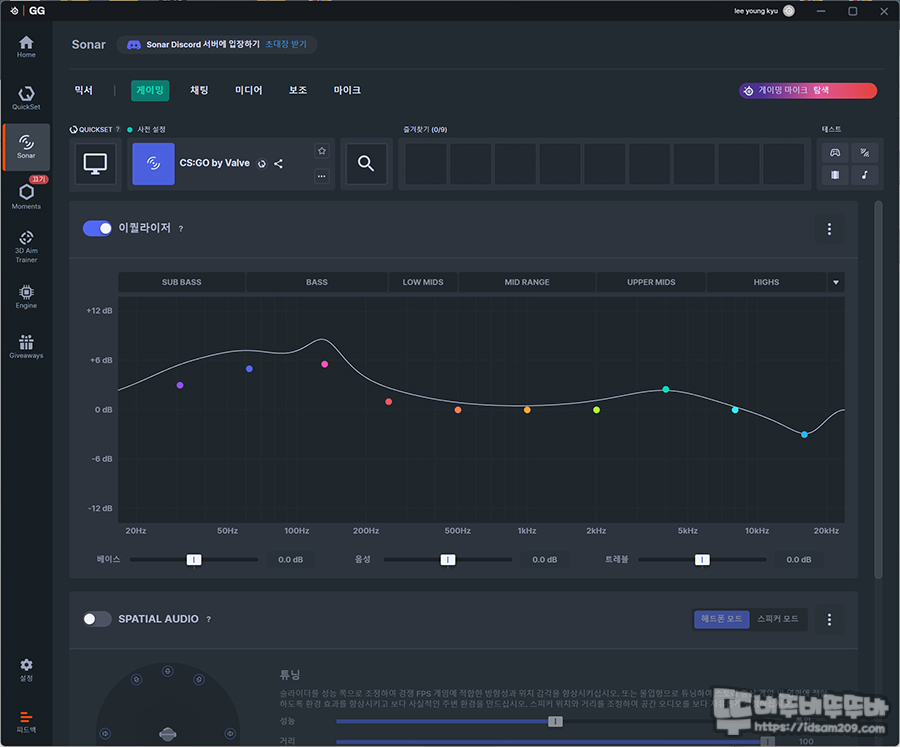Select the SUB BASS band
Viewport: 900px width, 747px height.
[181, 282]
